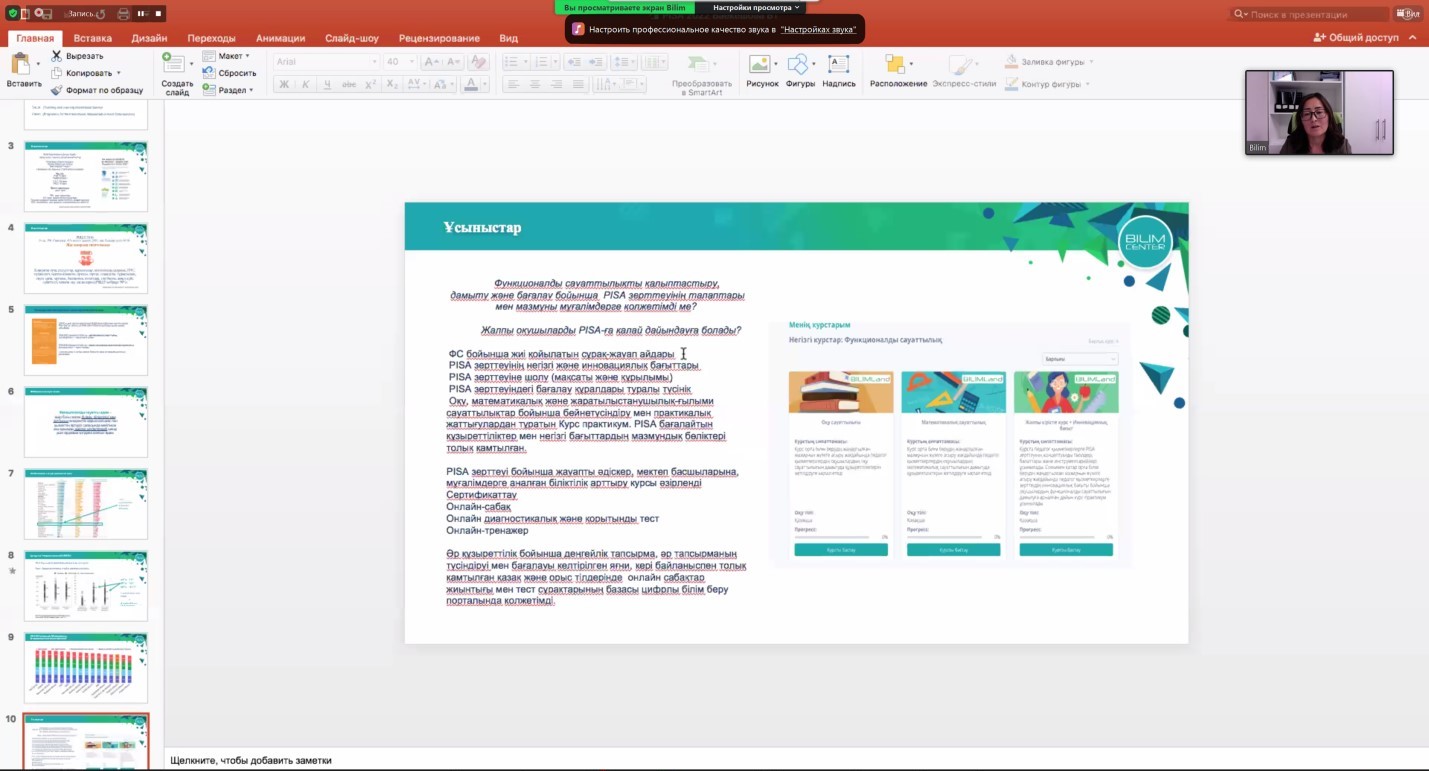Click the Format Painter brush icon
Image resolution: width=1429 pixels, height=771 pixels.
tap(57, 90)
